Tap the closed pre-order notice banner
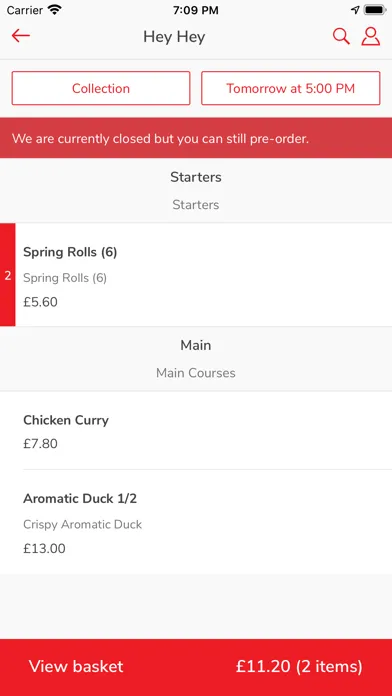This screenshot has height=696, width=392. [x=196, y=138]
